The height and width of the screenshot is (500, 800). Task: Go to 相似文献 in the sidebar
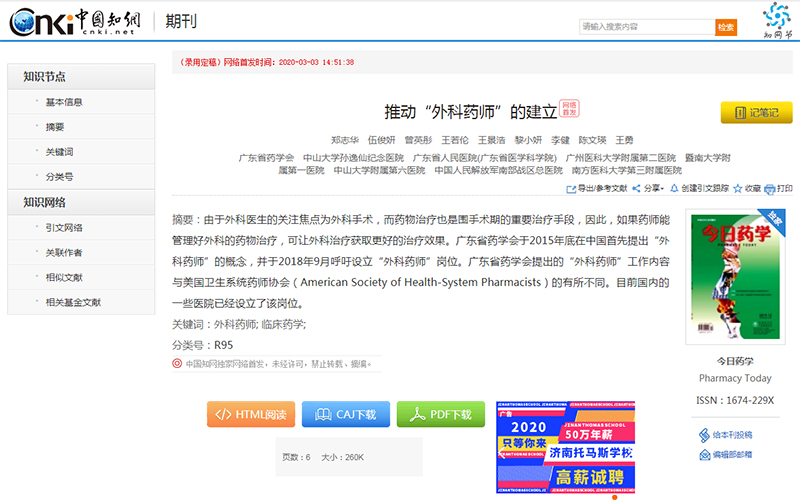click(64, 277)
